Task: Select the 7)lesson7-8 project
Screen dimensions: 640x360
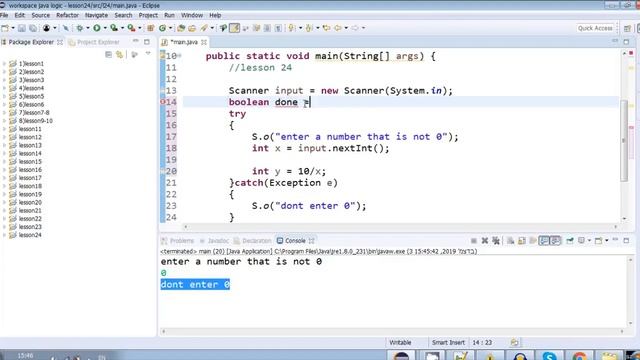Action: [x=34, y=113]
